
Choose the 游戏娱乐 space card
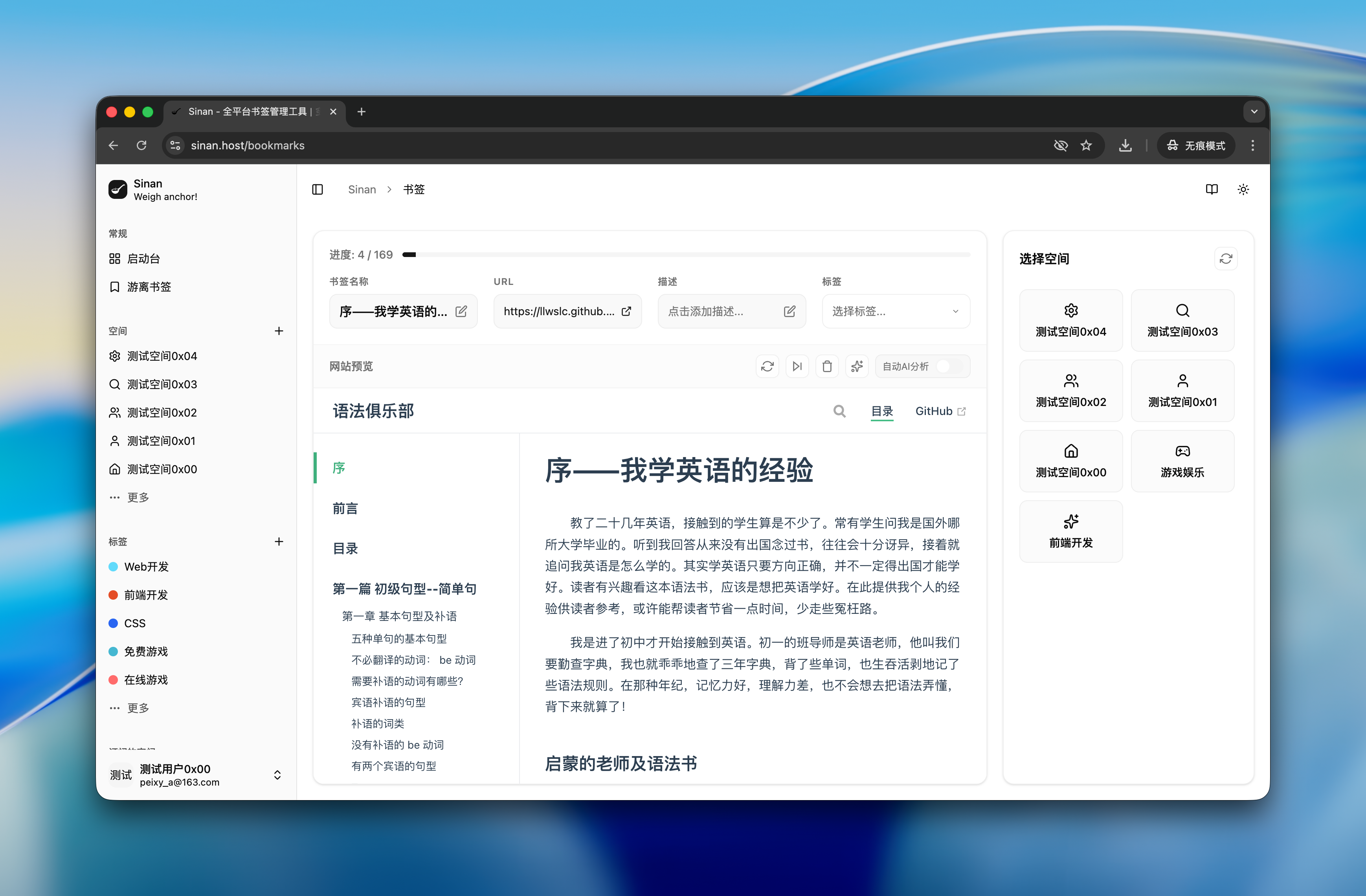pos(1182,461)
